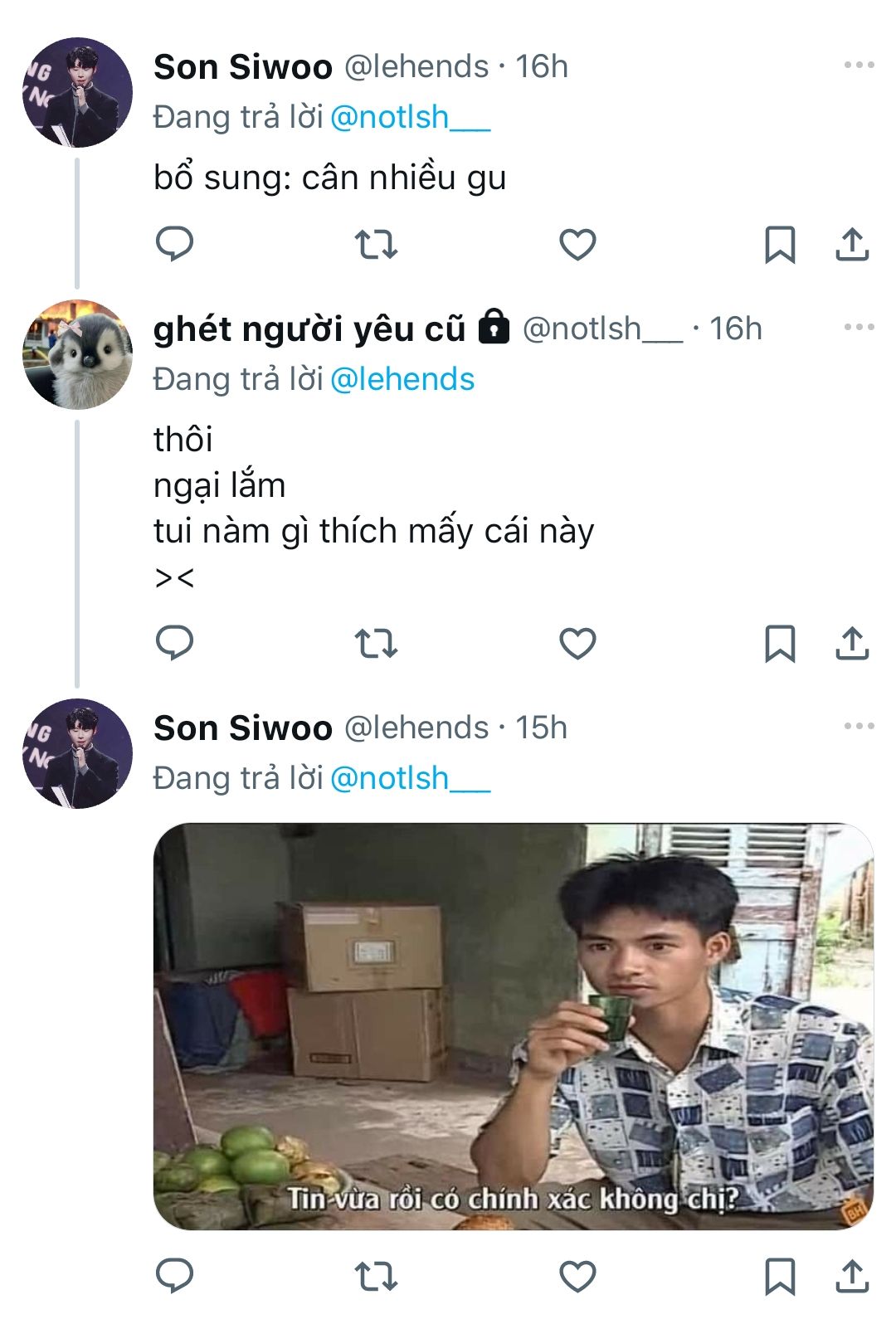Like the "thôi ngại lắm" tweet
The height and width of the screenshot is (1319, 896).
point(577,644)
